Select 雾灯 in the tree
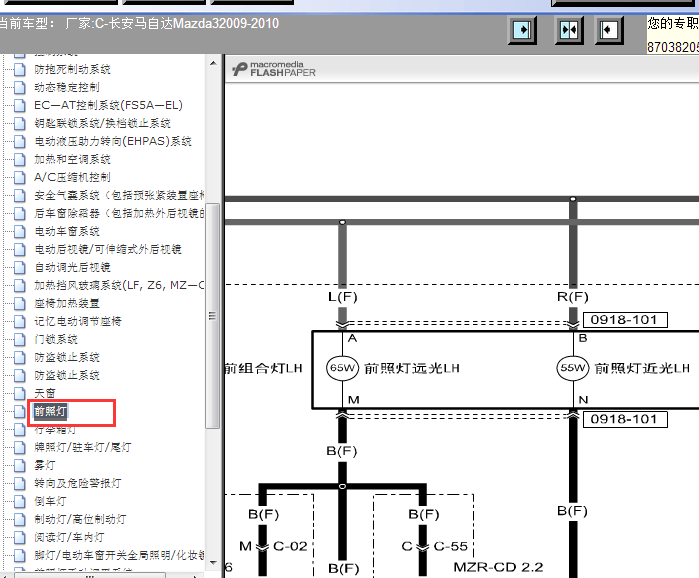Image resolution: width=699 pixels, height=578 pixels. click(45, 465)
